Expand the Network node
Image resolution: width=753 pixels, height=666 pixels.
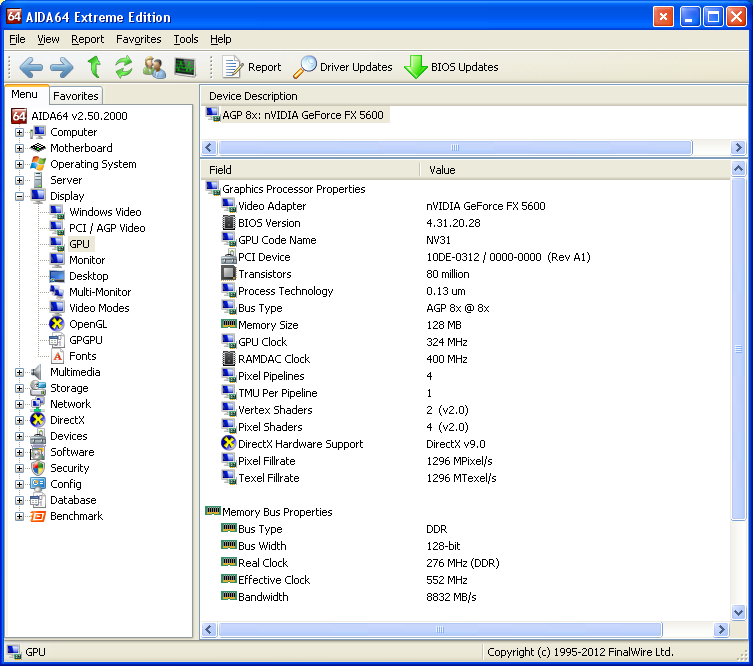click(x=19, y=404)
